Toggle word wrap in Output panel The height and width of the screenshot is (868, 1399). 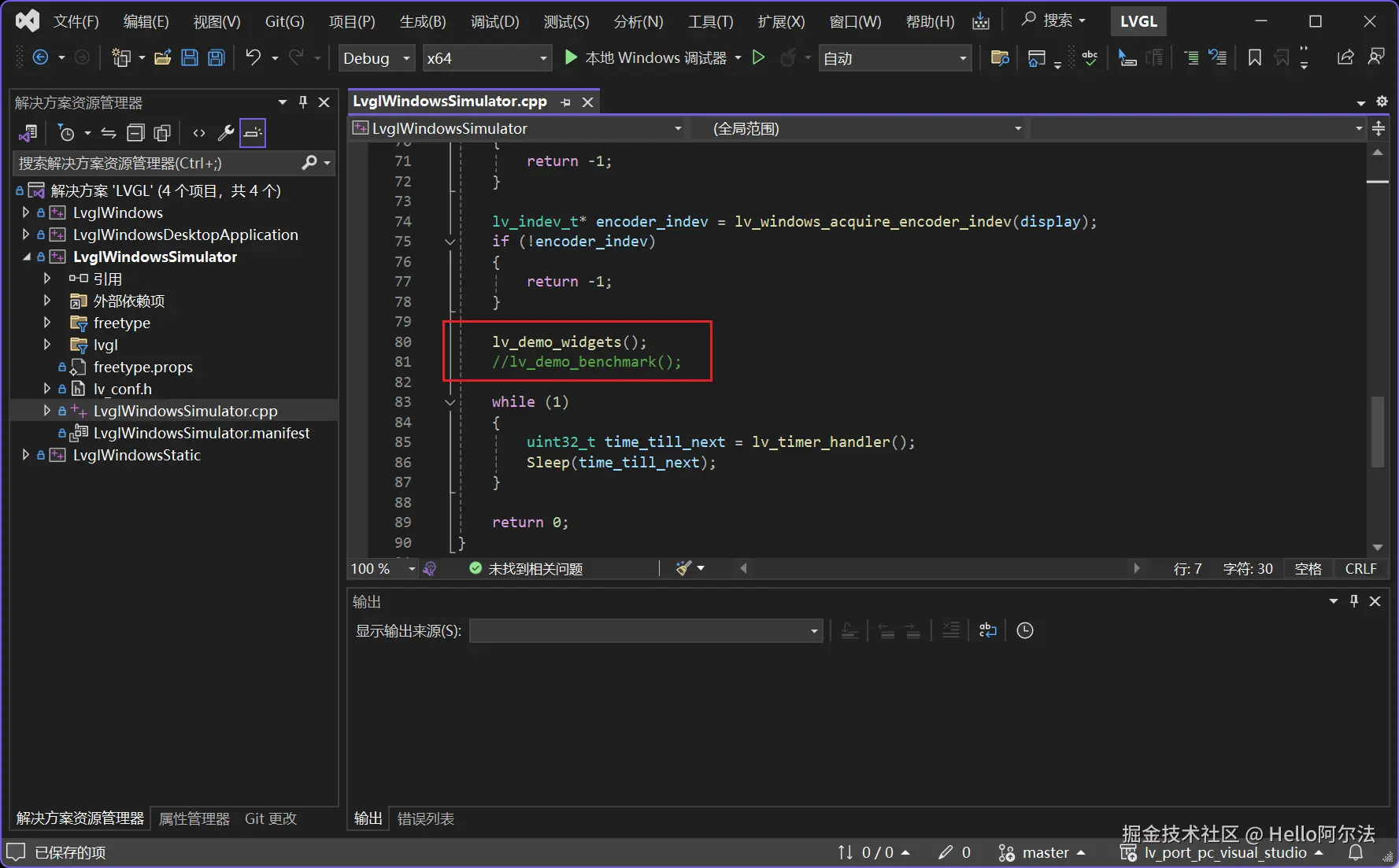click(x=987, y=630)
